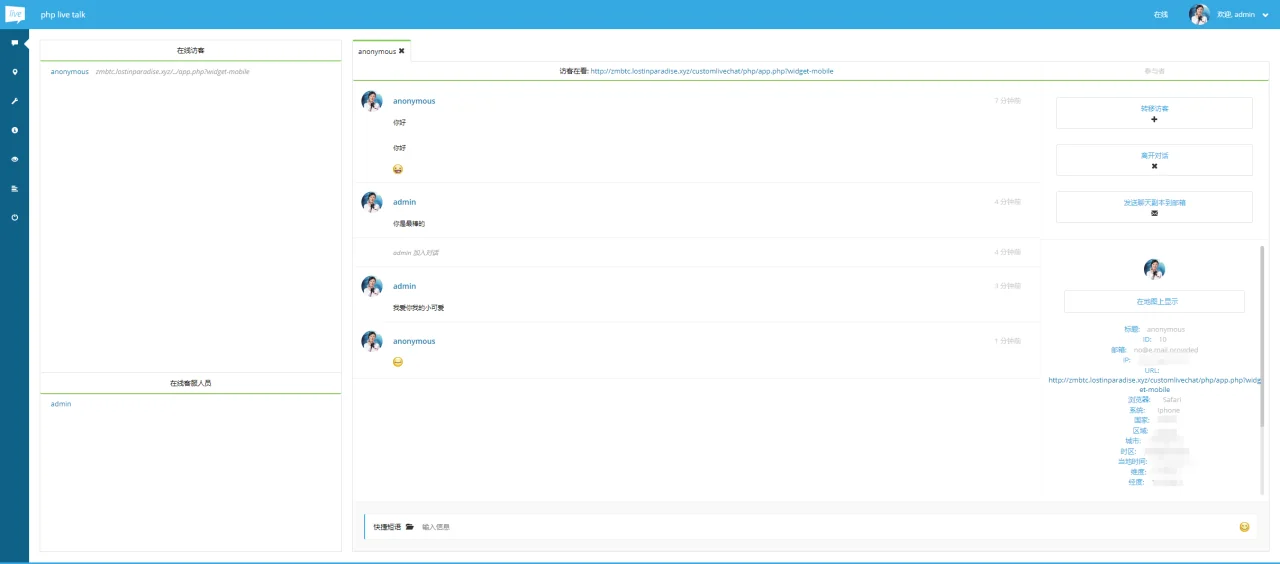Select the anonymous conversation tab
The width and height of the screenshot is (1280, 564).
pos(377,51)
